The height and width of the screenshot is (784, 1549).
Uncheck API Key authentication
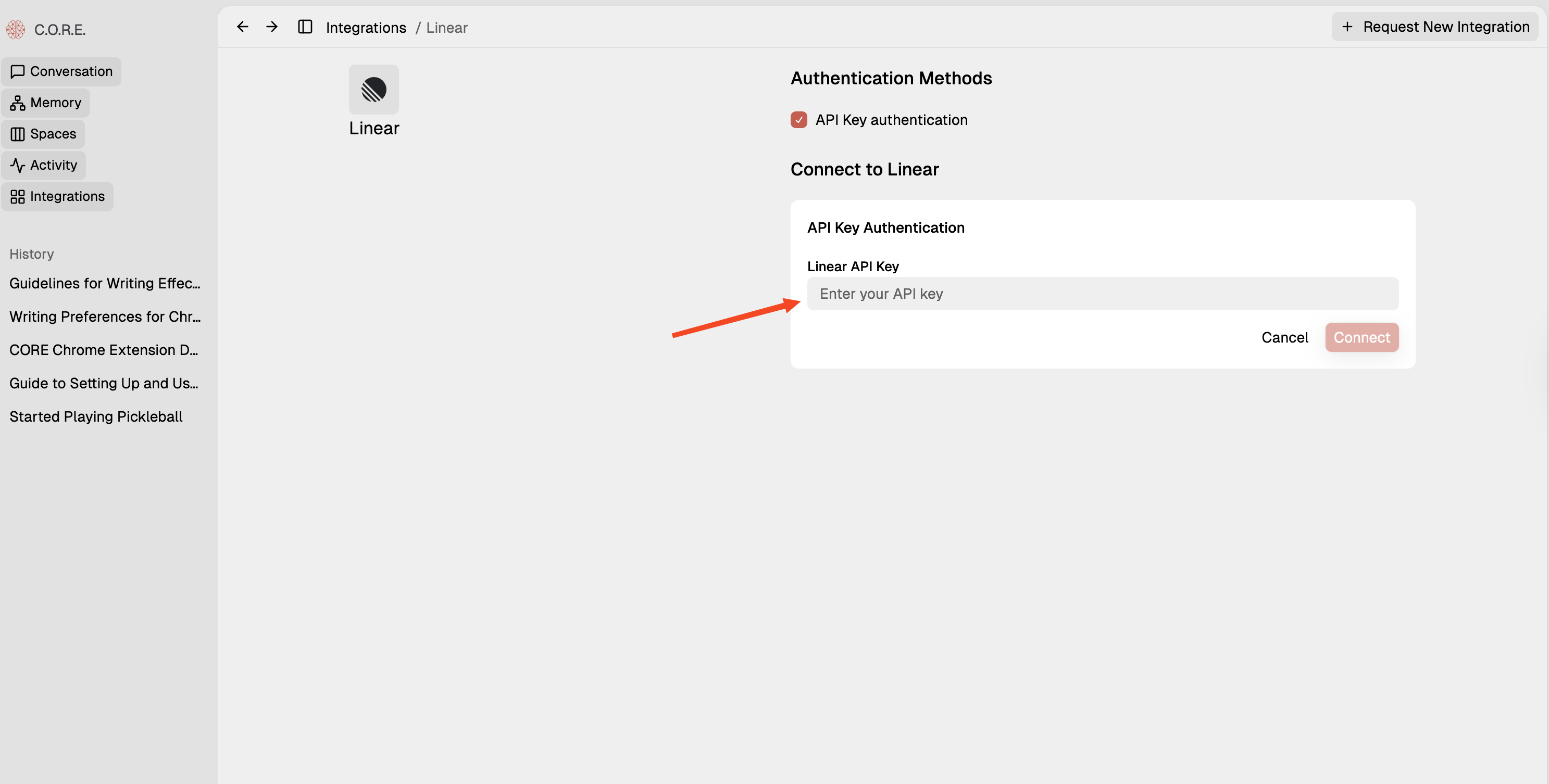(798, 120)
